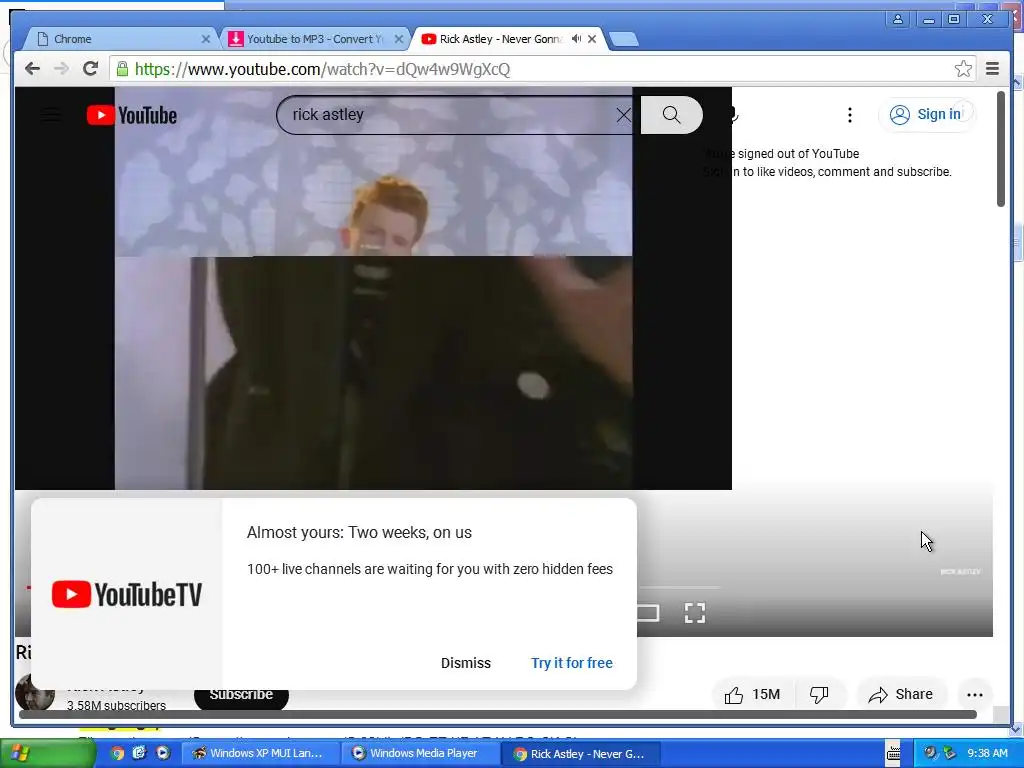Switch to the Chrome tab
Viewport: 1024px width, 768px height.
(x=121, y=39)
